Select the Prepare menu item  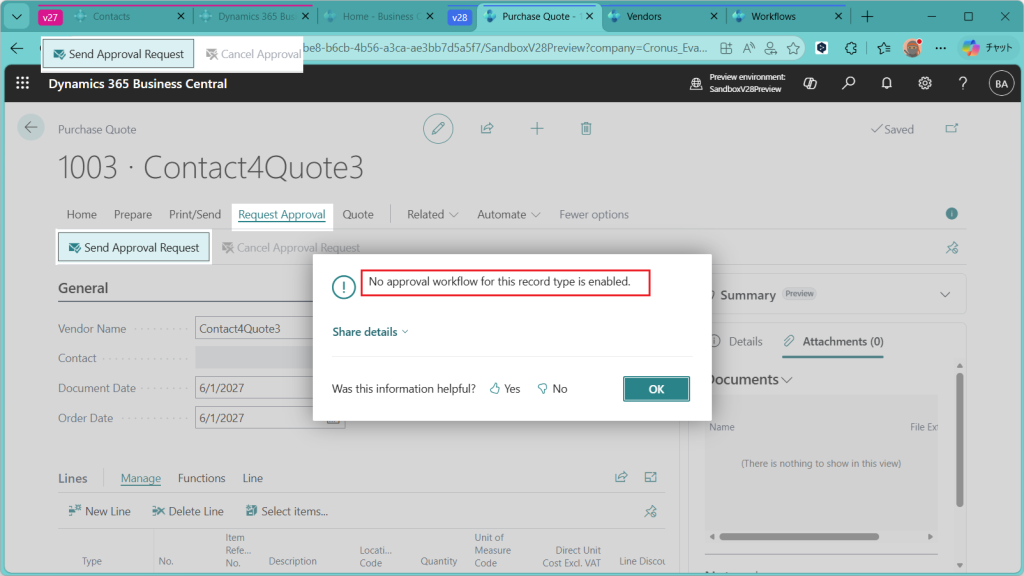(133, 214)
